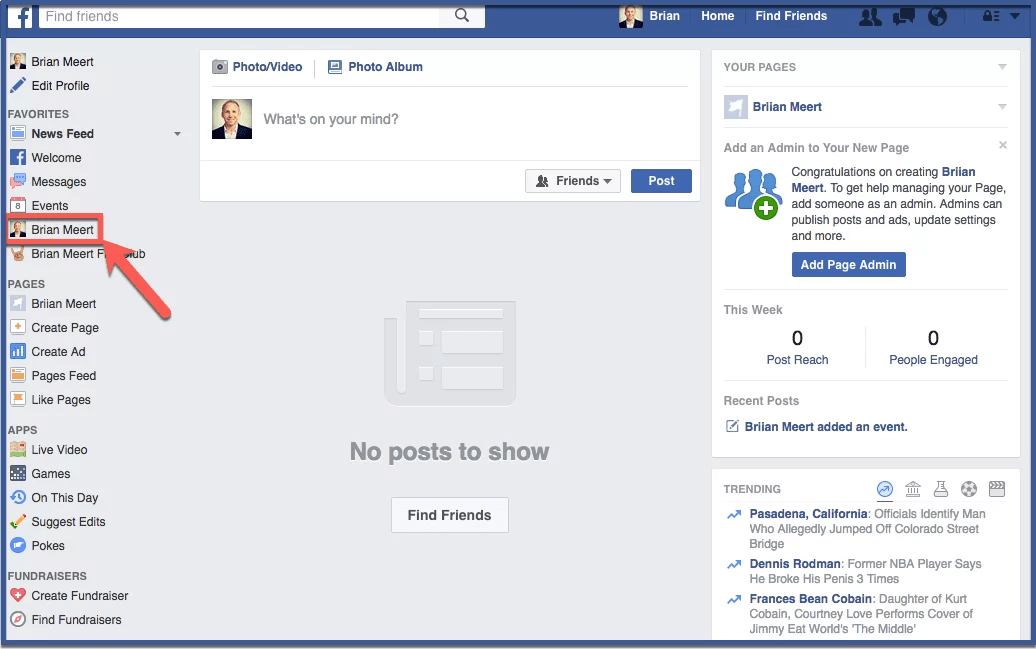Open Find Friends in top bar
1036x649 pixels.
pos(791,16)
